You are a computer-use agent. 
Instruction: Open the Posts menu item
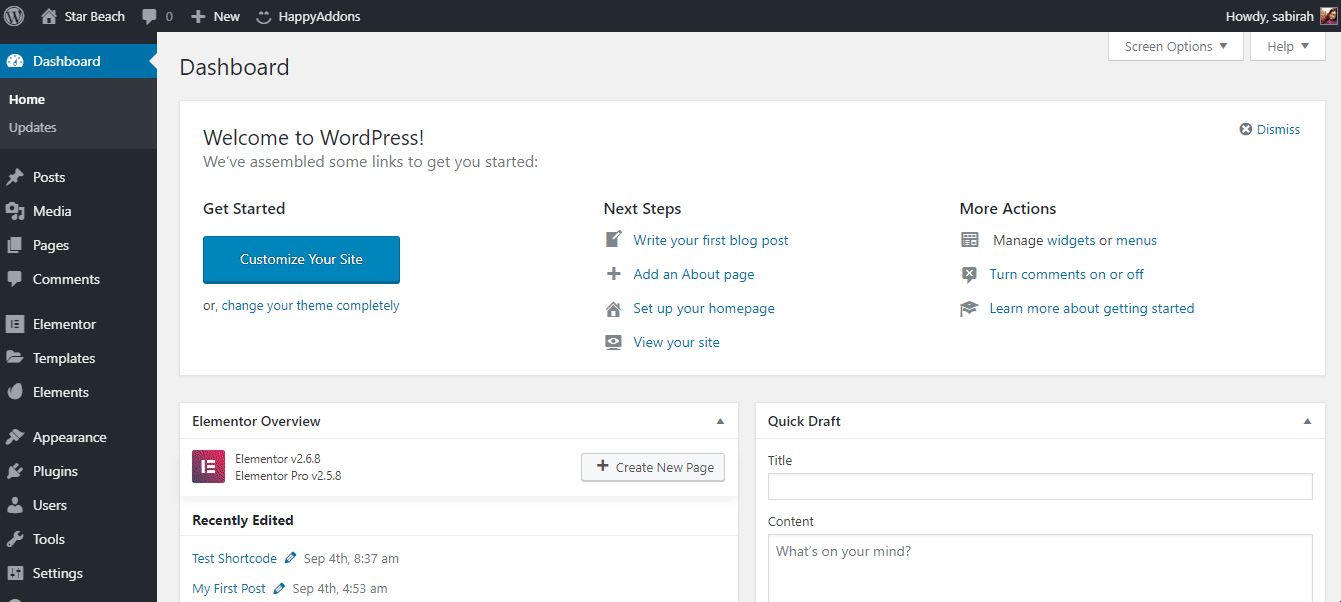coord(49,177)
